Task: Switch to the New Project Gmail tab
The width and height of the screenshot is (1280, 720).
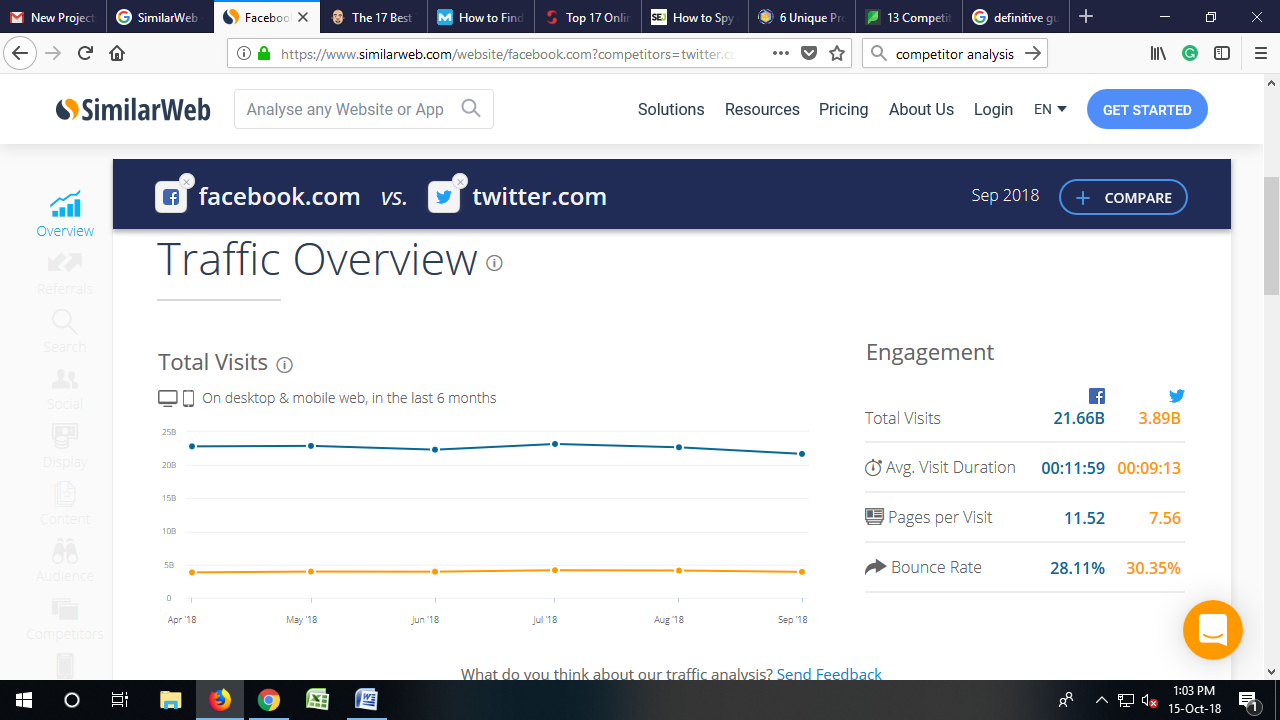Action: point(52,17)
